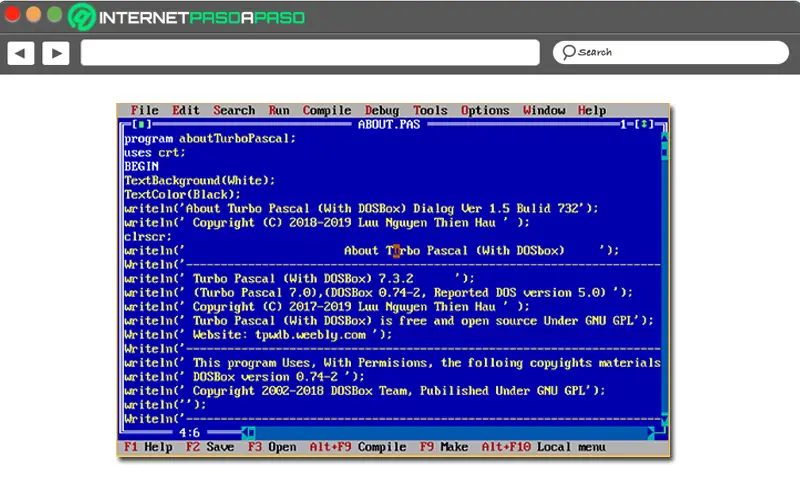Click the horizontal scrollbar left arrow
The image size is (800, 500).
[246, 433]
